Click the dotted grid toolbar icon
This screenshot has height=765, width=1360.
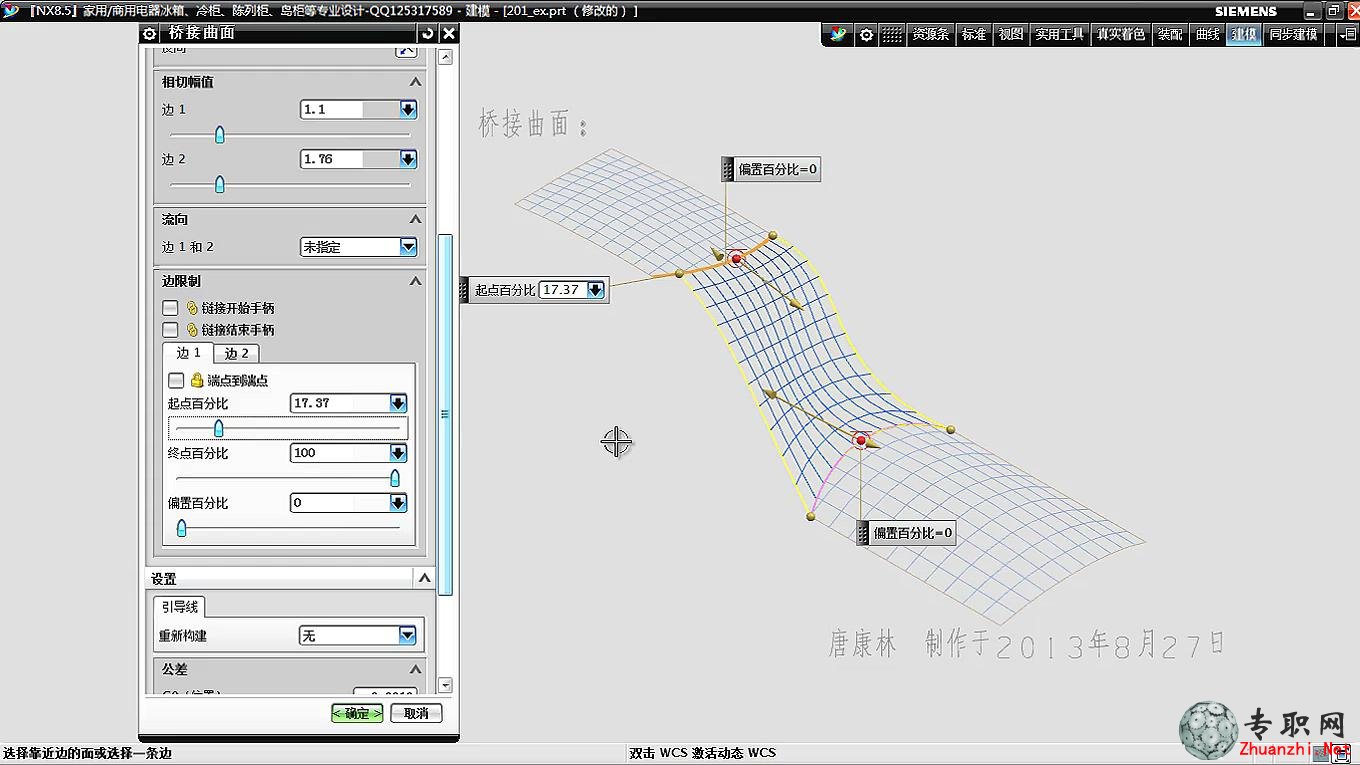pos(891,34)
